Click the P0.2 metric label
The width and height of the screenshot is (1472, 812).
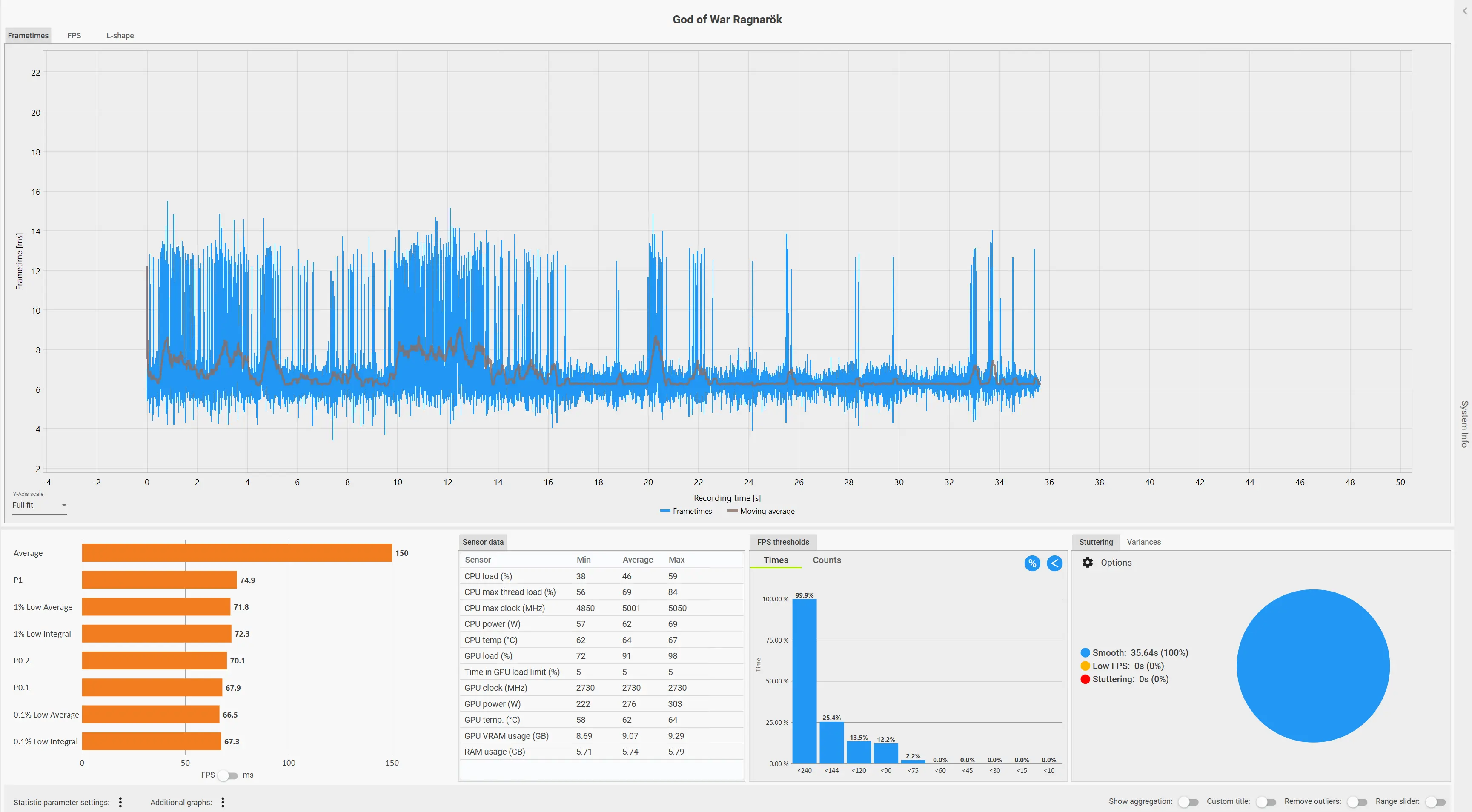tap(21, 660)
